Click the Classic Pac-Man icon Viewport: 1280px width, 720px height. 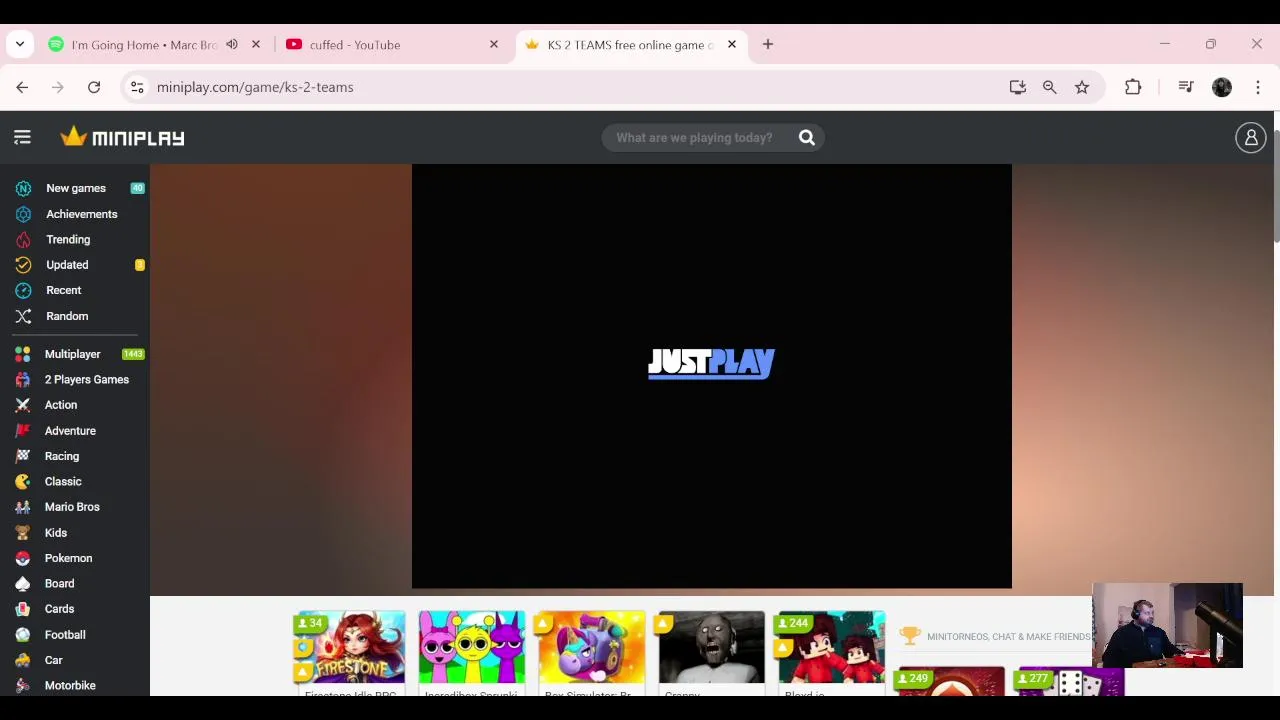[23, 482]
